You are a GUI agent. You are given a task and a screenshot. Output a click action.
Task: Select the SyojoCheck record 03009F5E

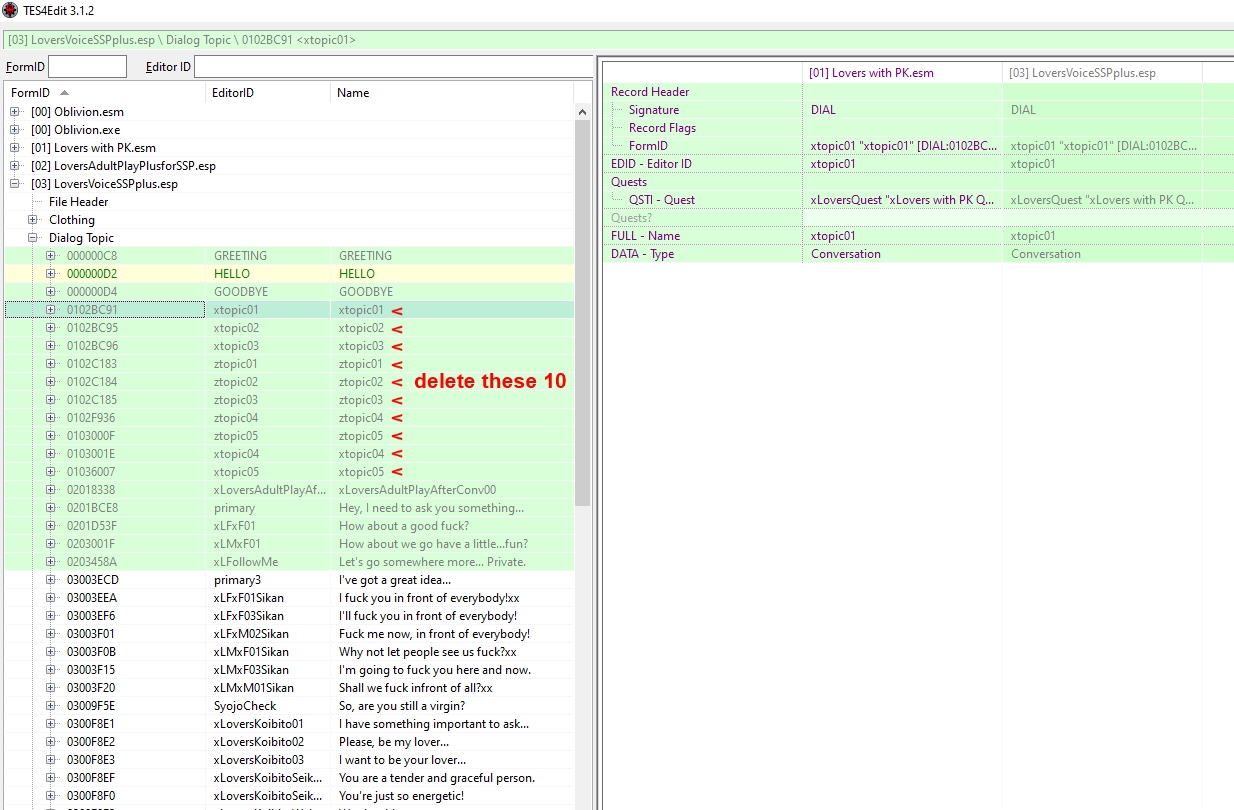(289, 706)
